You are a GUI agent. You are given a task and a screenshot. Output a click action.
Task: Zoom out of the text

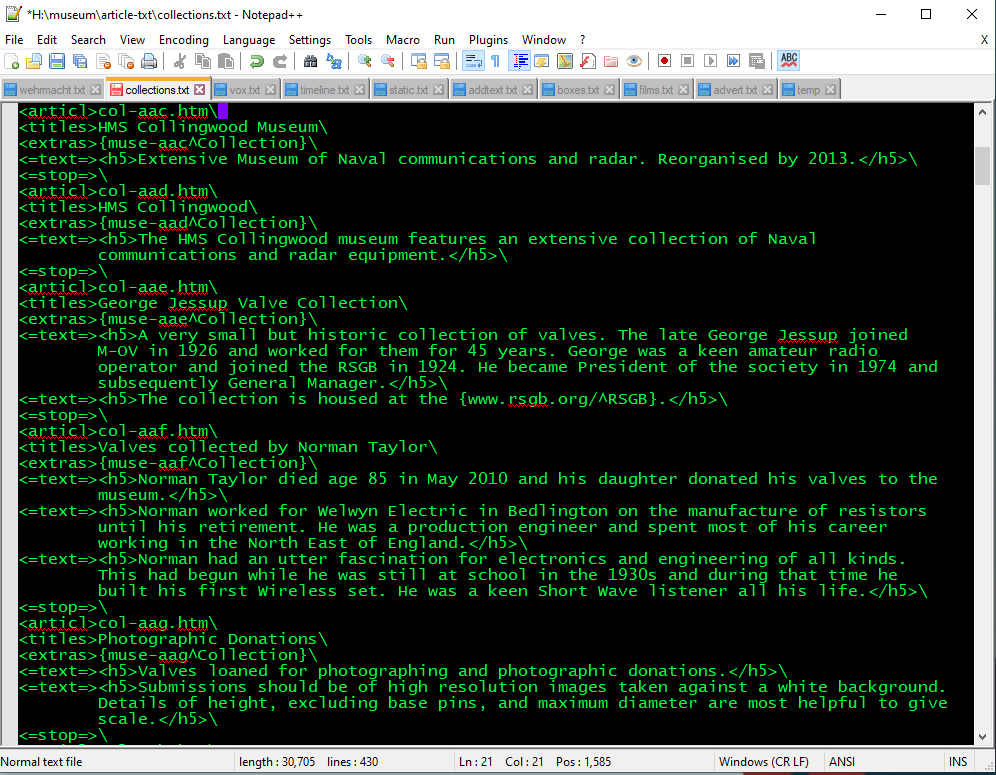pos(387,61)
